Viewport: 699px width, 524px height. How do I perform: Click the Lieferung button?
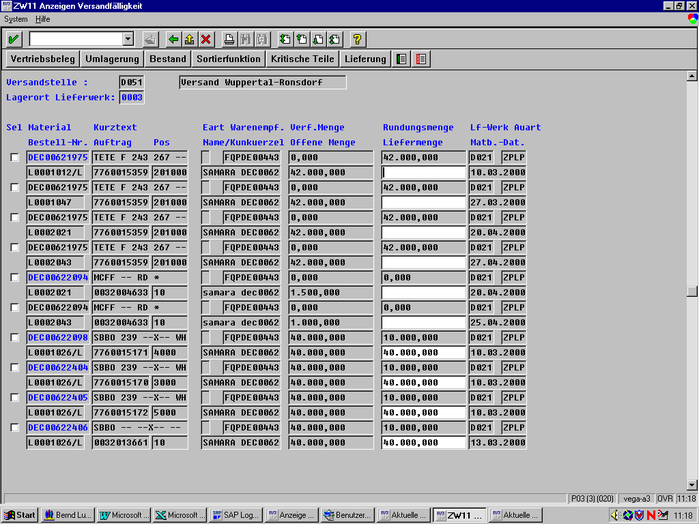[x=365, y=59]
